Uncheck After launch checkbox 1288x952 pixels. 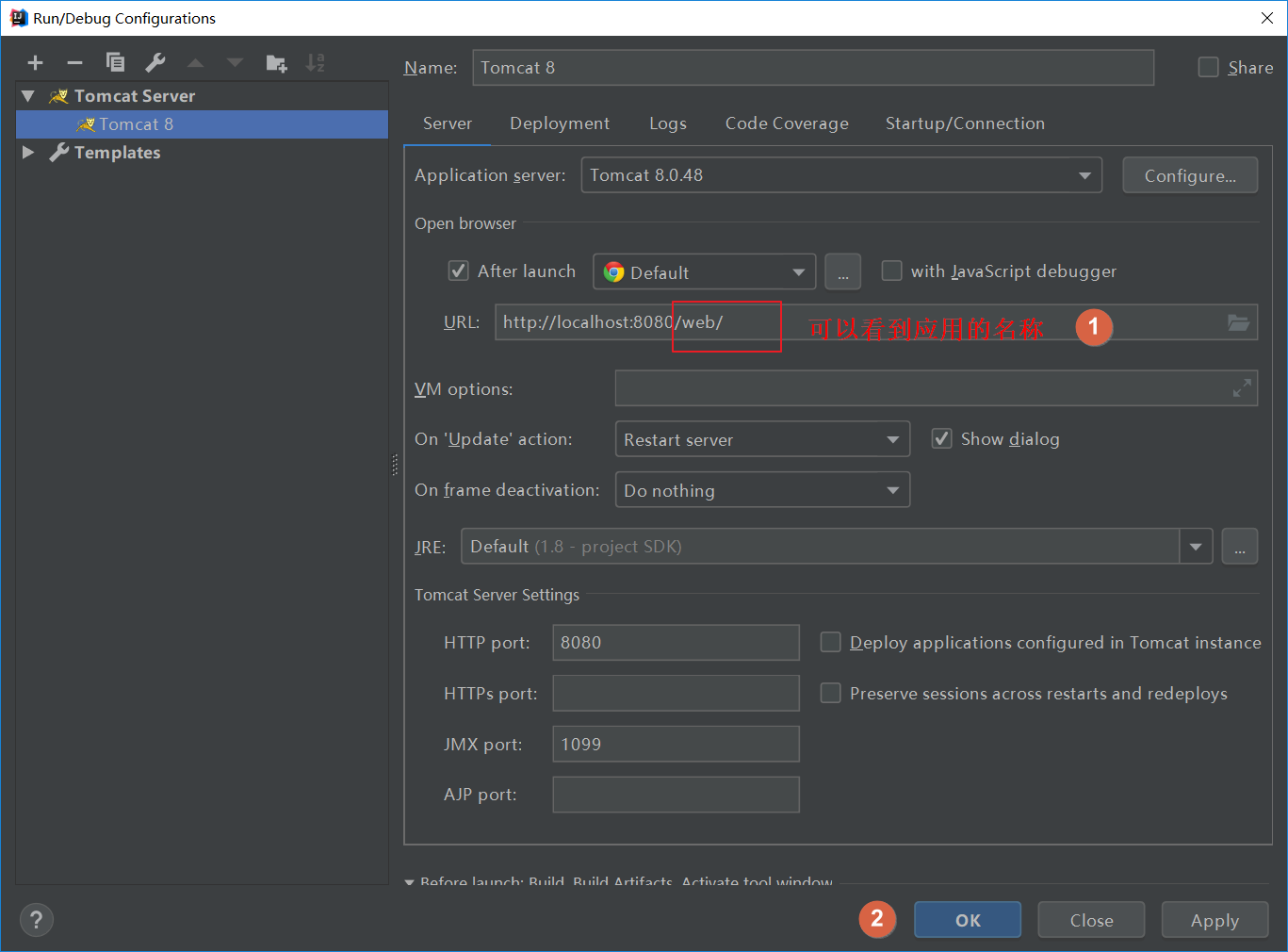(458, 271)
